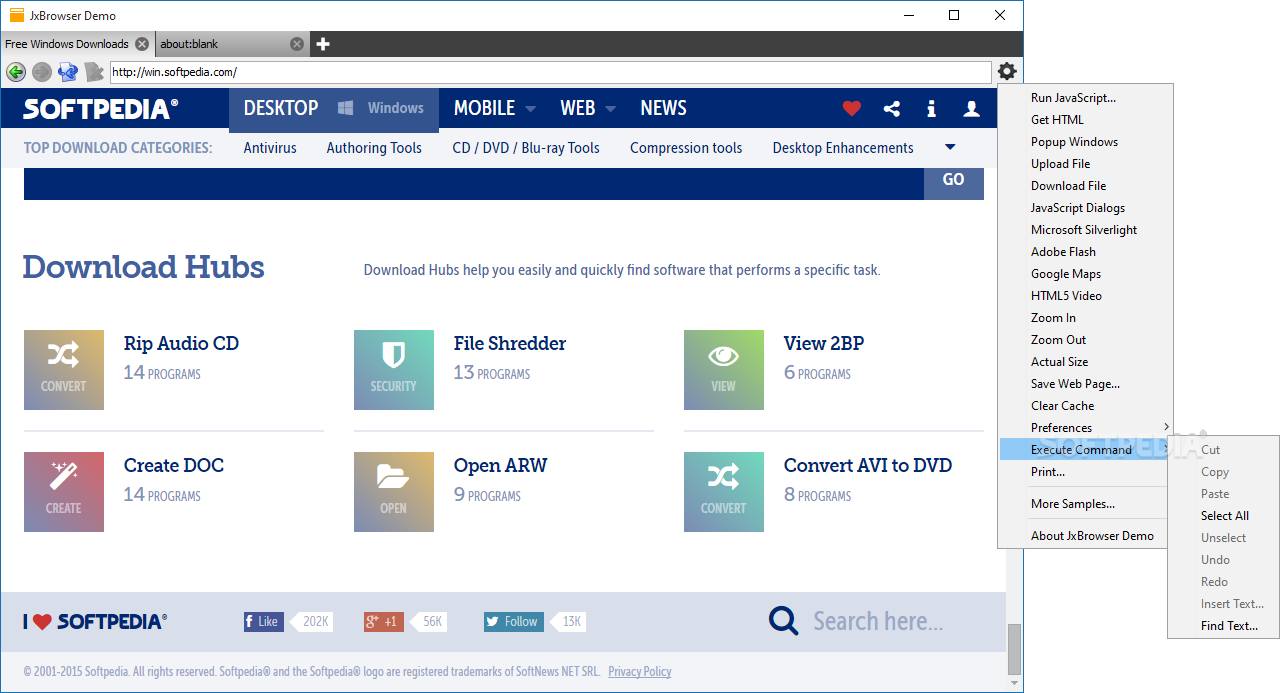1280x693 pixels.
Task: Choose Get HTML from menu
Action: pyautogui.click(x=1057, y=120)
